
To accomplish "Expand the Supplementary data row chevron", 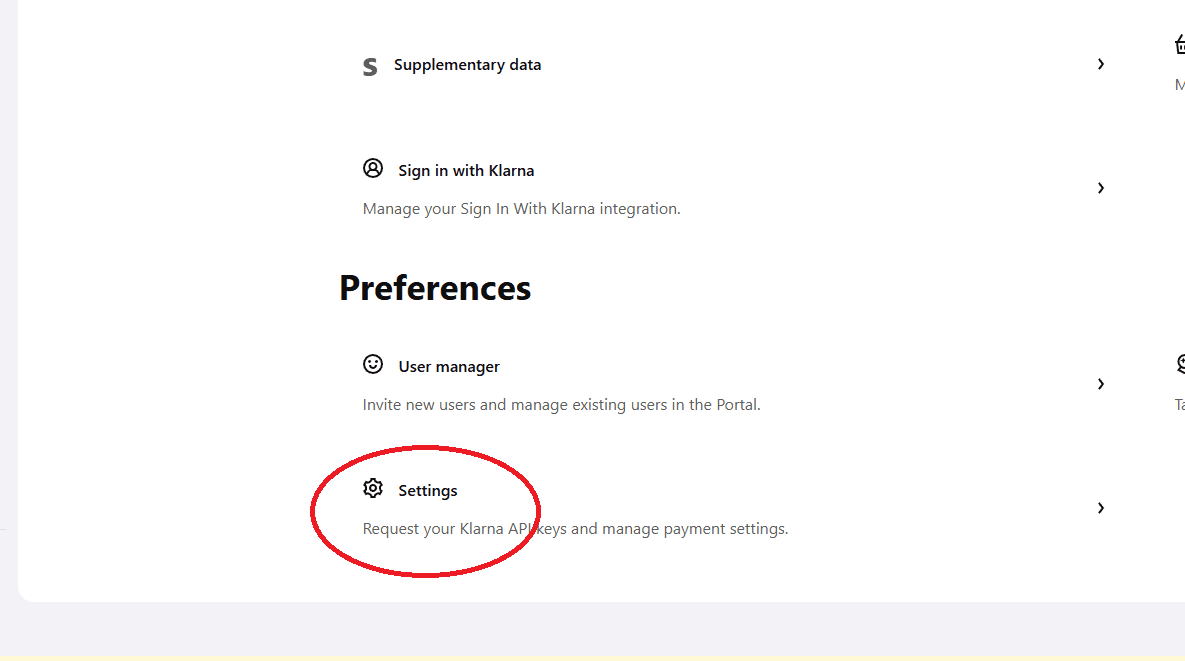I will (1101, 63).
